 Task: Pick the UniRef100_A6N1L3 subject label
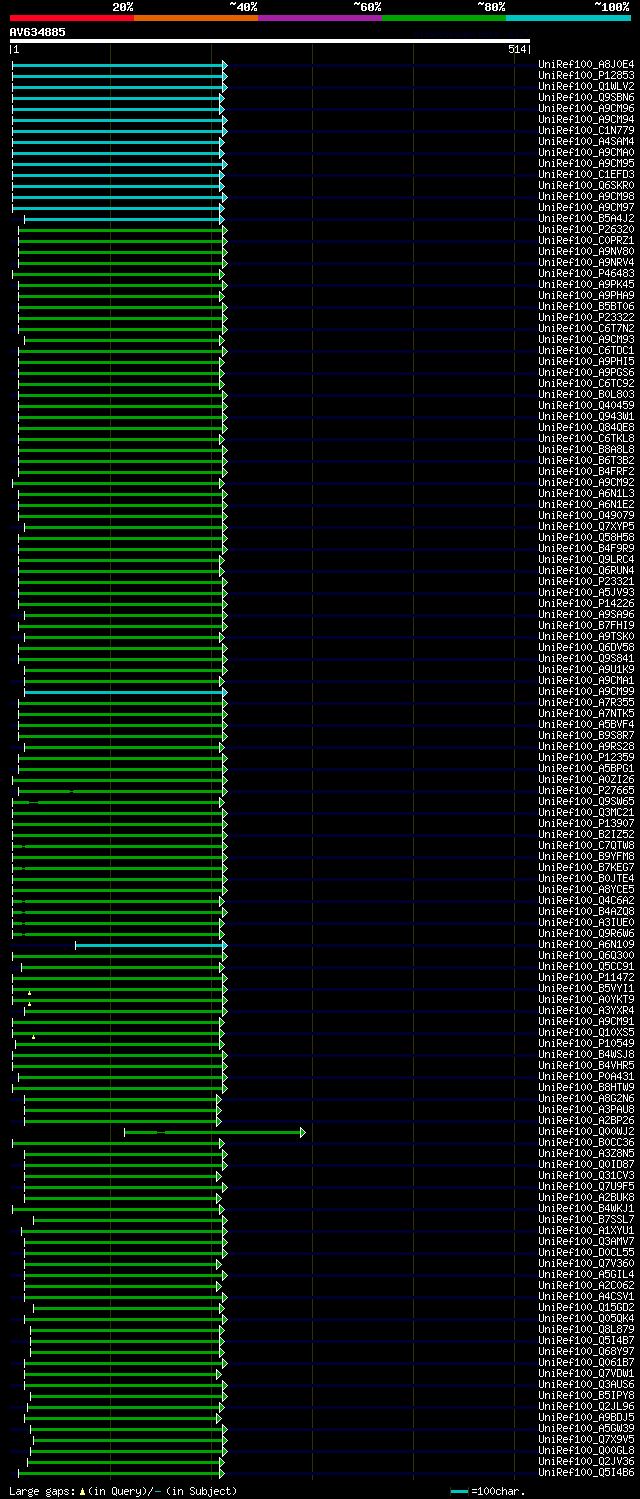point(586,493)
